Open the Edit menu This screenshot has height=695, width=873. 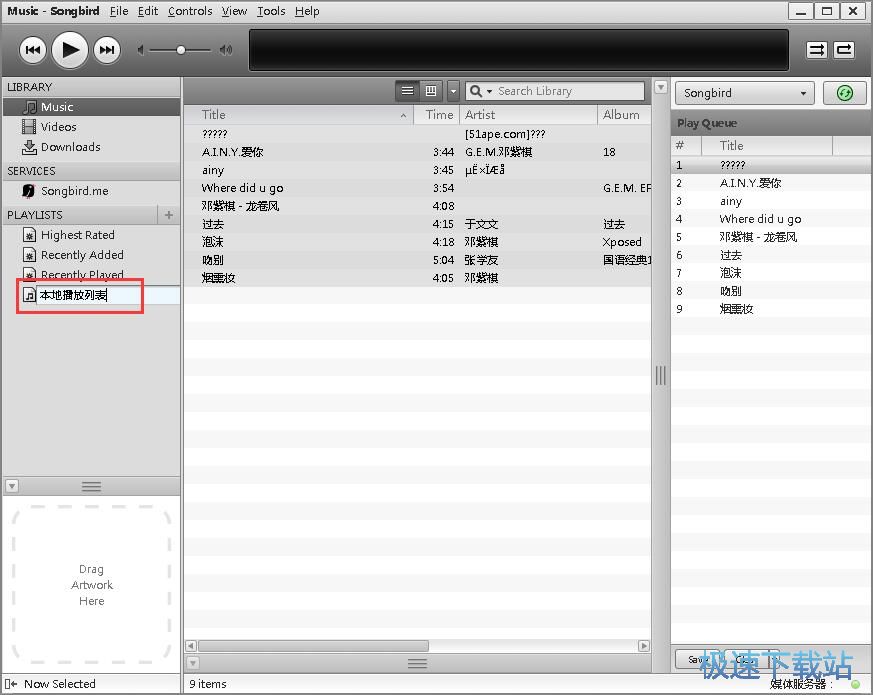pos(148,11)
